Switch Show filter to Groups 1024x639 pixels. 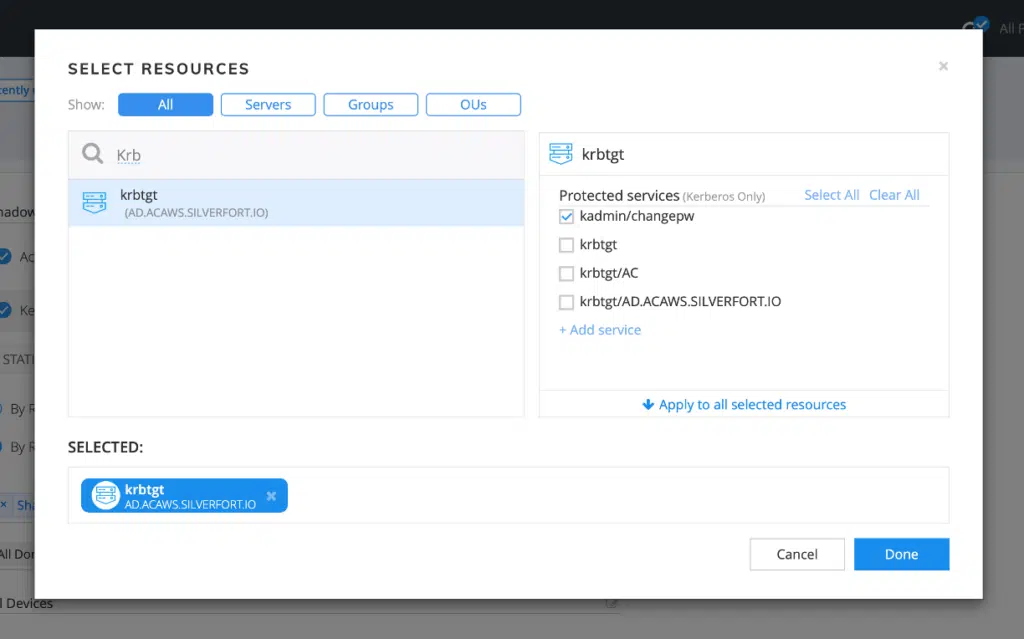tap(370, 104)
